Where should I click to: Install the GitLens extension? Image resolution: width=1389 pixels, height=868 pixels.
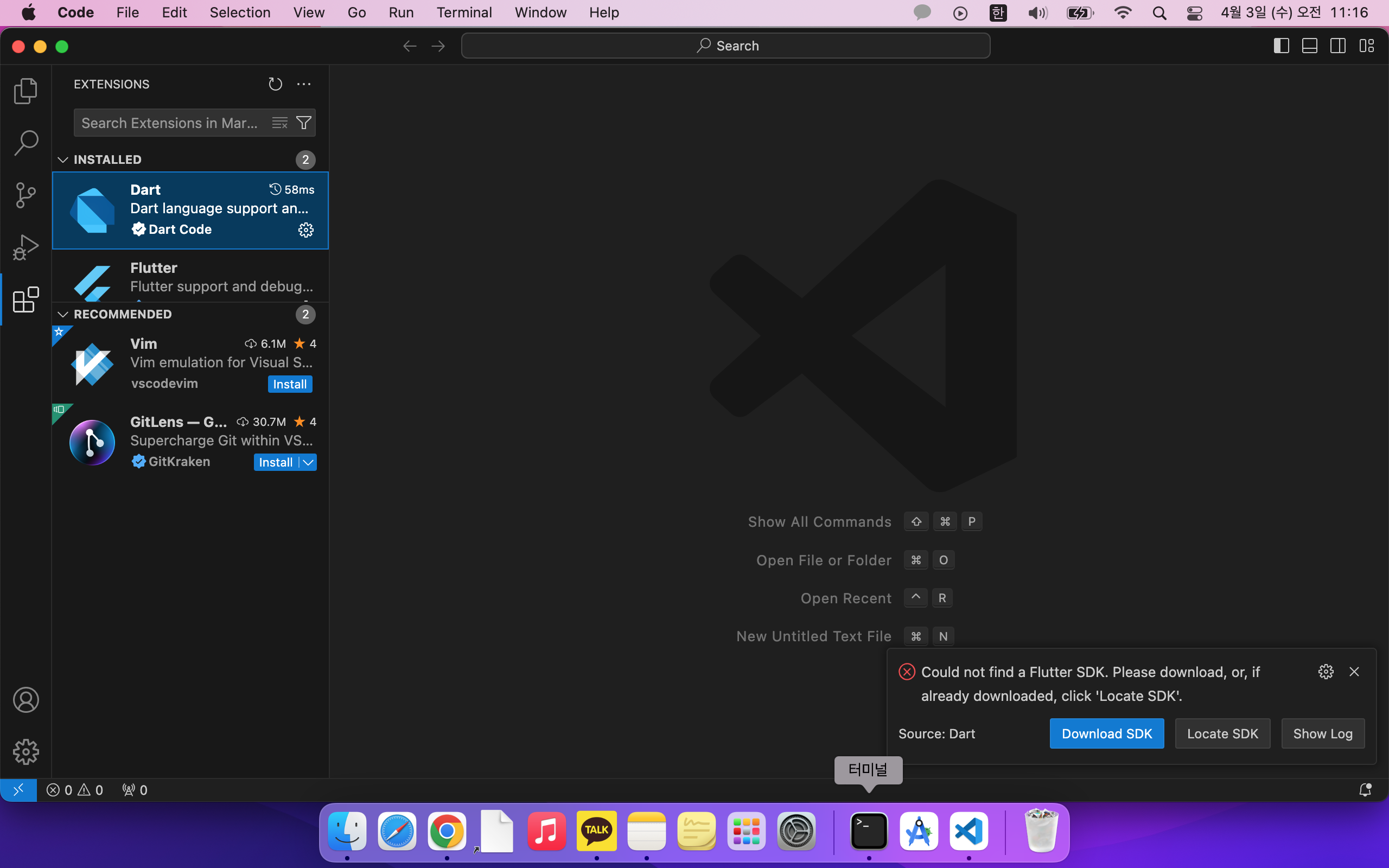coord(276,462)
